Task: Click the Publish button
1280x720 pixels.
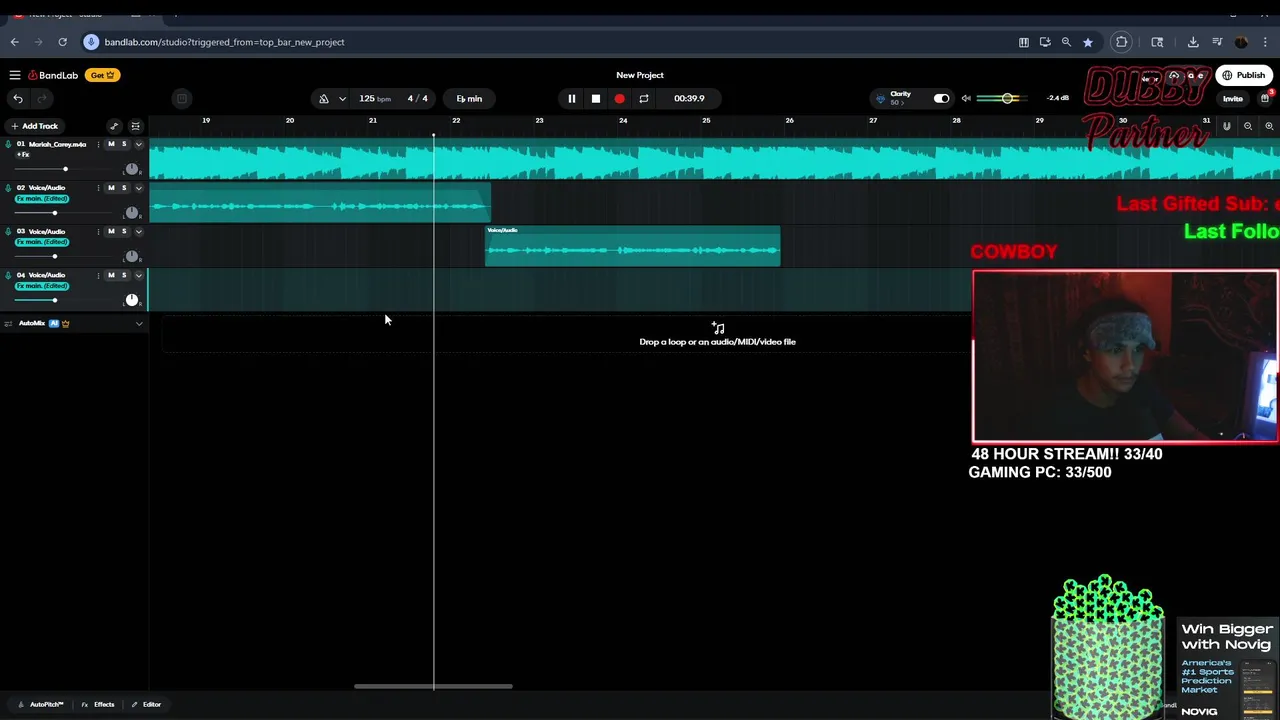Action: coord(1244,75)
